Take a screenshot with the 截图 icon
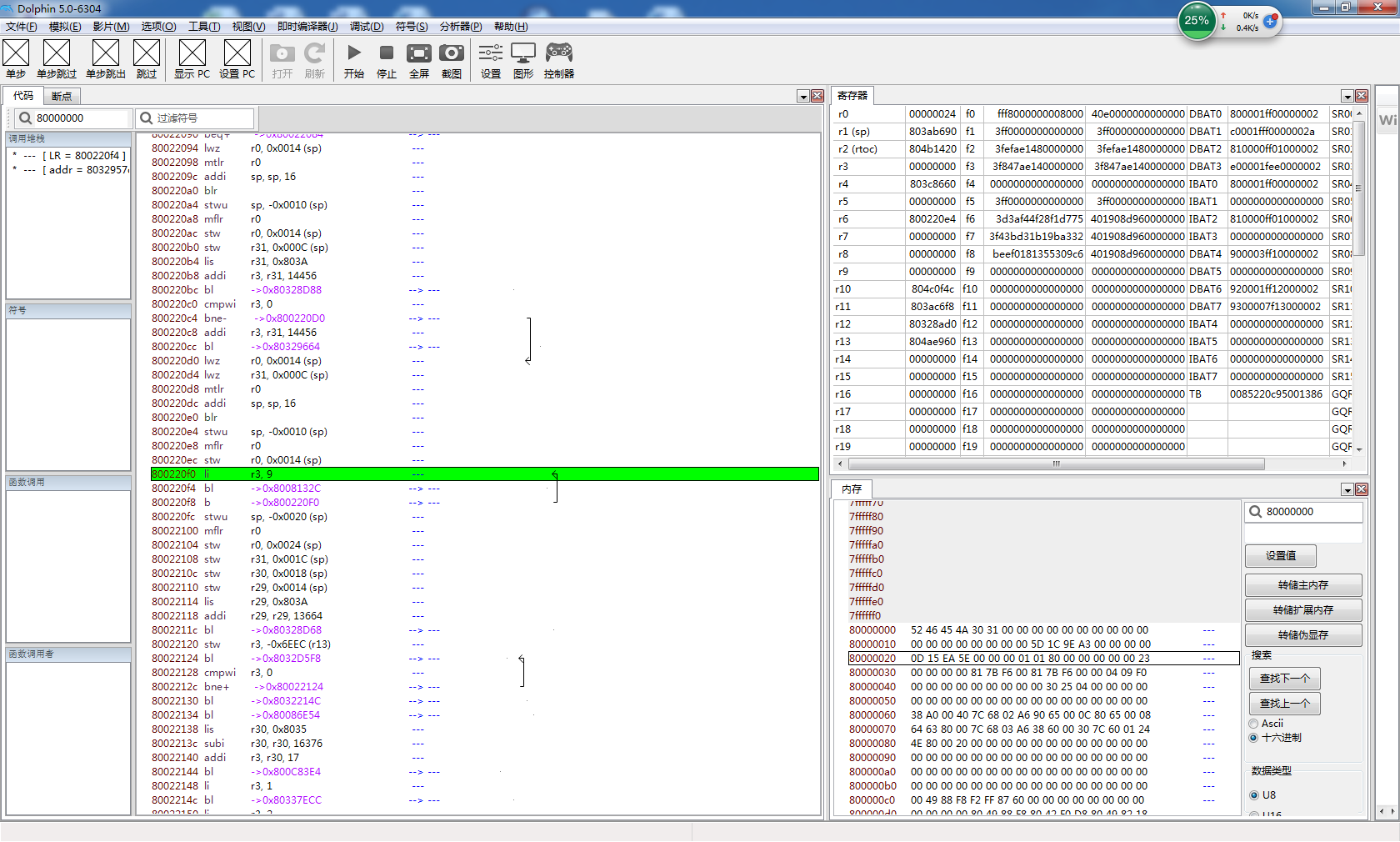The width and height of the screenshot is (1400, 842). pyautogui.click(x=452, y=53)
